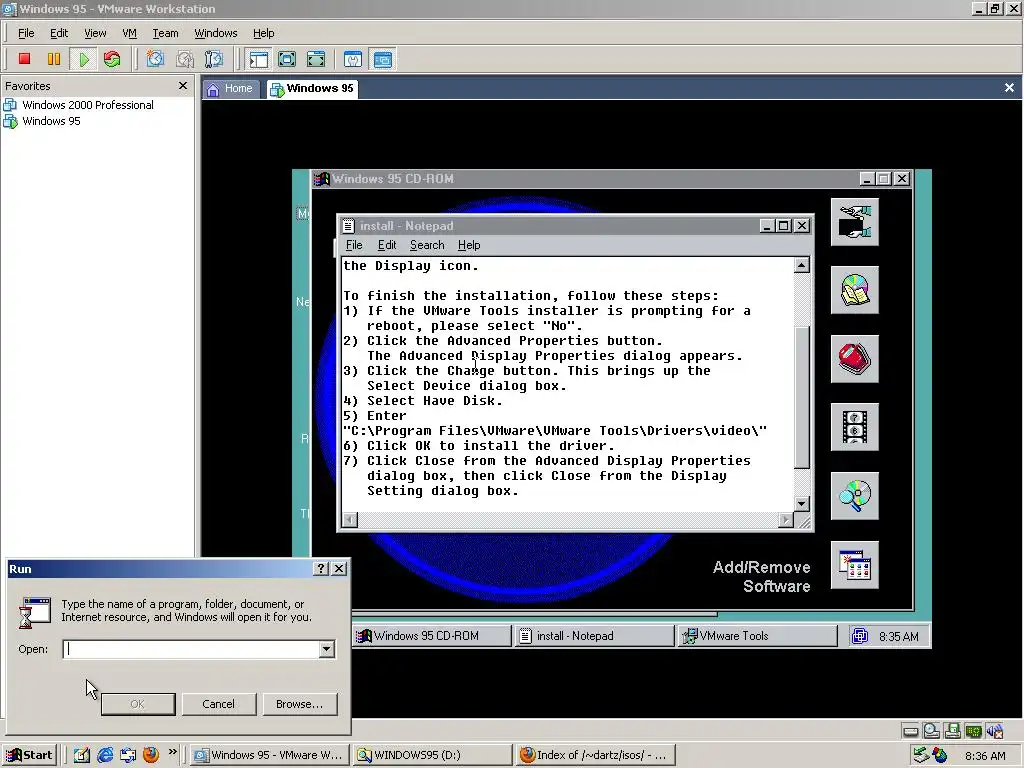This screenshot has width=1024, height=768.
Task: Click Notepad vertical scroll up arrow
Action: pyautogui.click(x=802, y=265)
